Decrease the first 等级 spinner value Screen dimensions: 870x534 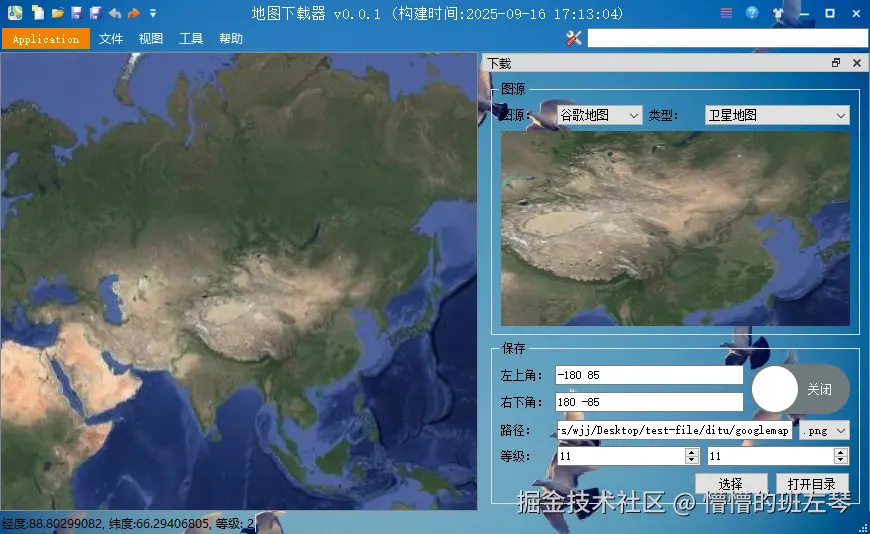click(691, 461)
